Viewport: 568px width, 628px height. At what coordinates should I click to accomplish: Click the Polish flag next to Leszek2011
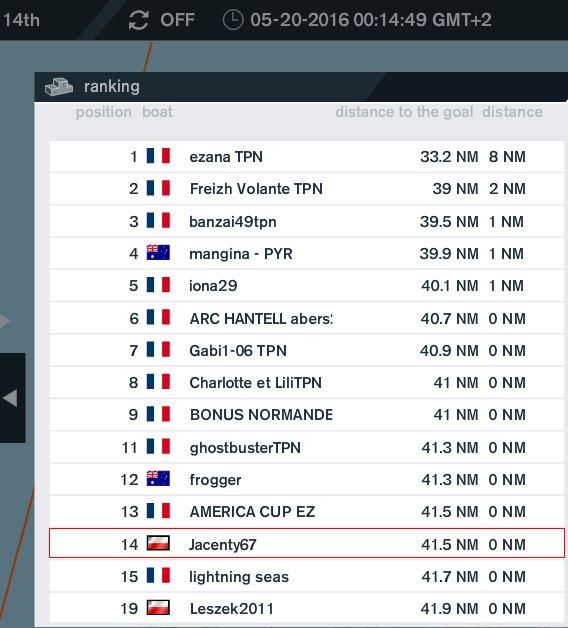pos(158,608)
